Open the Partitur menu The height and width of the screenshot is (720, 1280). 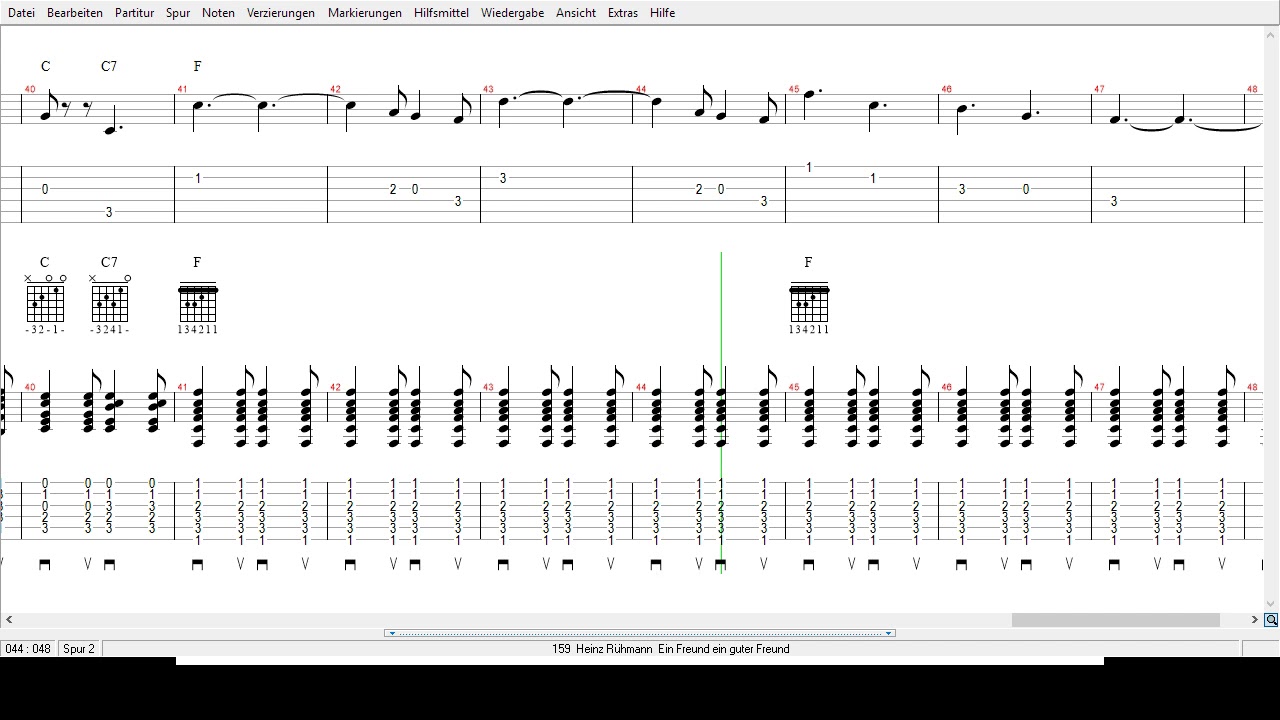134,13
